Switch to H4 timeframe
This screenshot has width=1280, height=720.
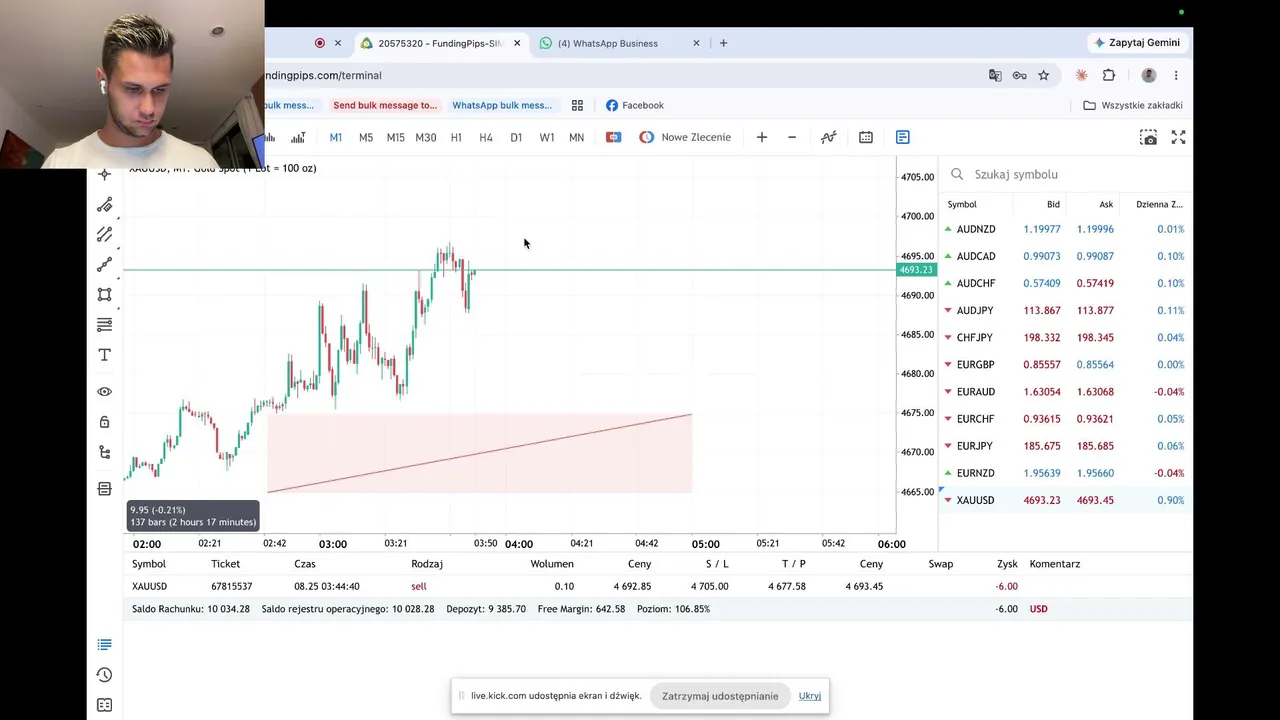click(x=486, y=137)
